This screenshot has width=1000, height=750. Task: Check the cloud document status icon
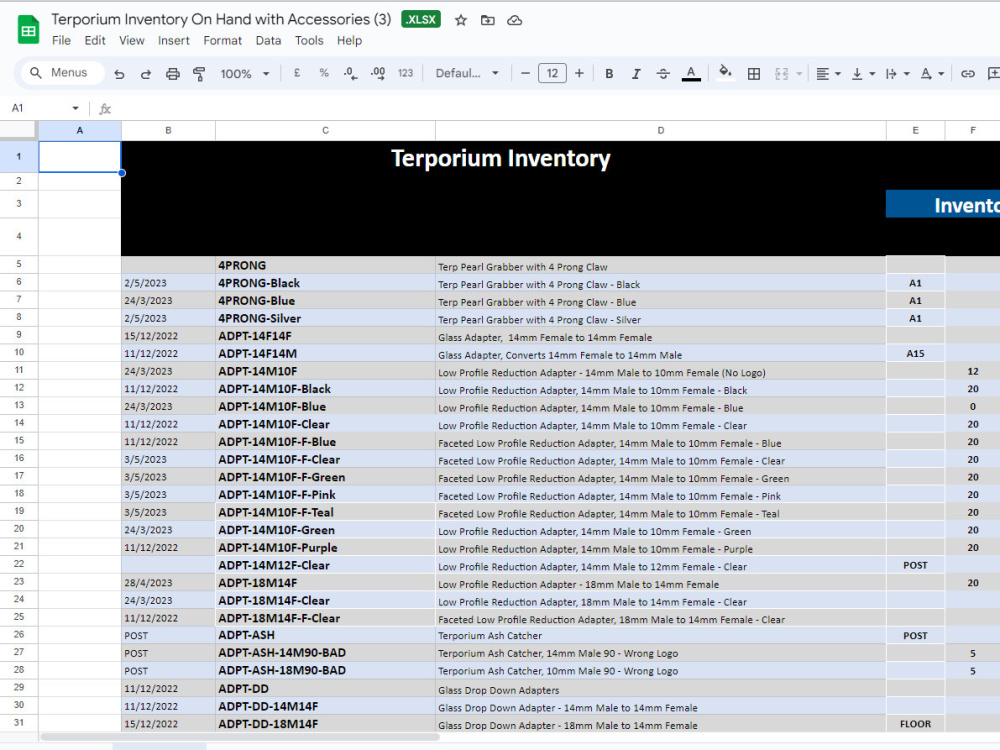pyautogui.click(x=515, y=20)
